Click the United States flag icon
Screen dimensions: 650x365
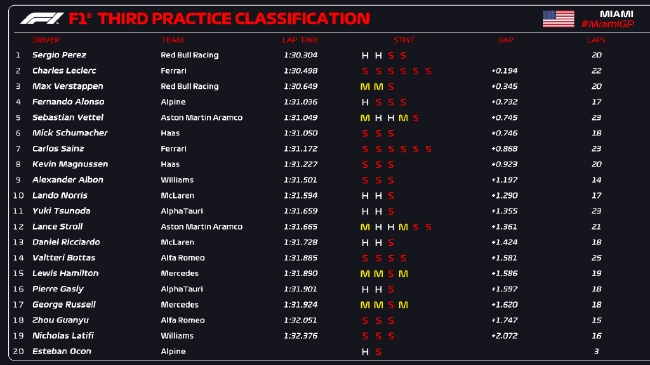(x=558, y=19)
